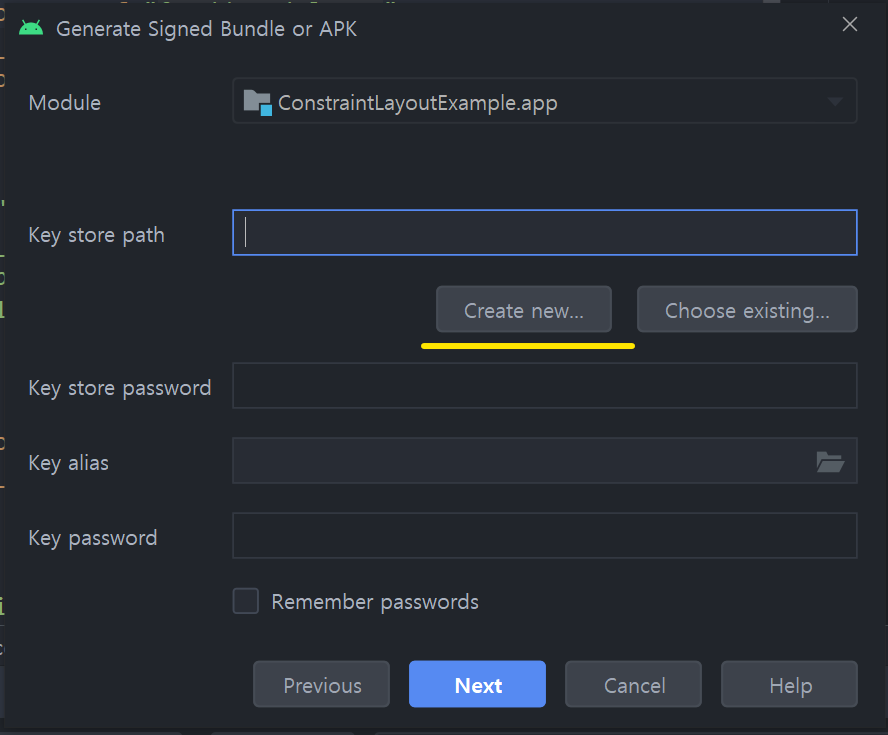This screenshot has width=888, height=735.
Task: Proceed with the Next button
Action: pos(477,684)
